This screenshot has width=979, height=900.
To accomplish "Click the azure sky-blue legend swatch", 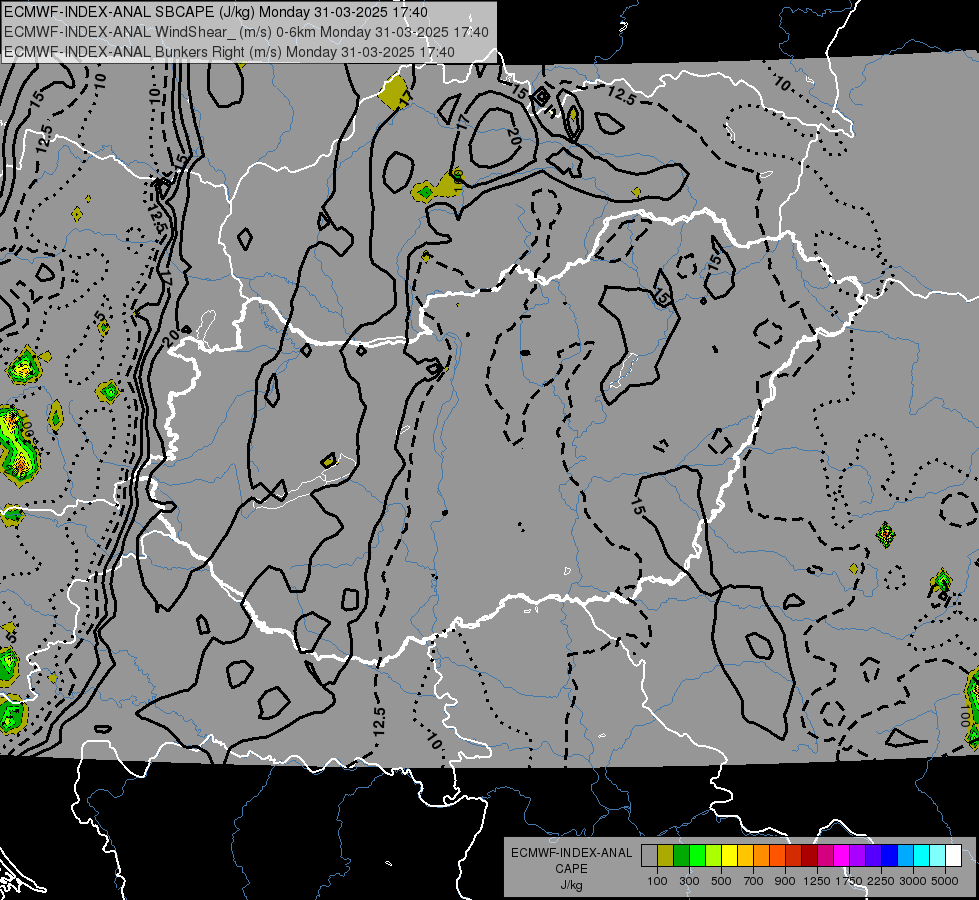I will coord(905,856).
